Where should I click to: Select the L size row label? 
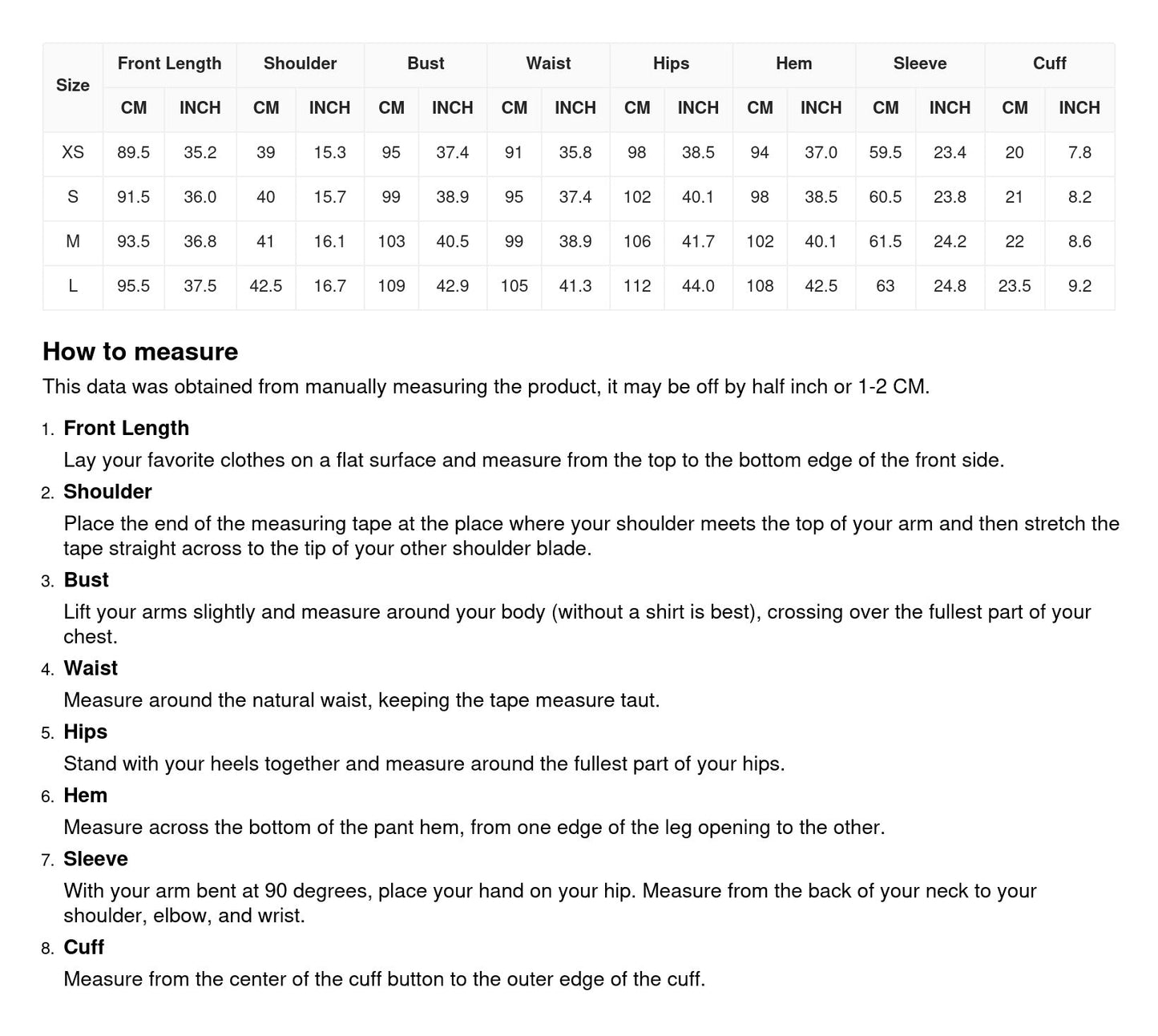tap(72, 286)
